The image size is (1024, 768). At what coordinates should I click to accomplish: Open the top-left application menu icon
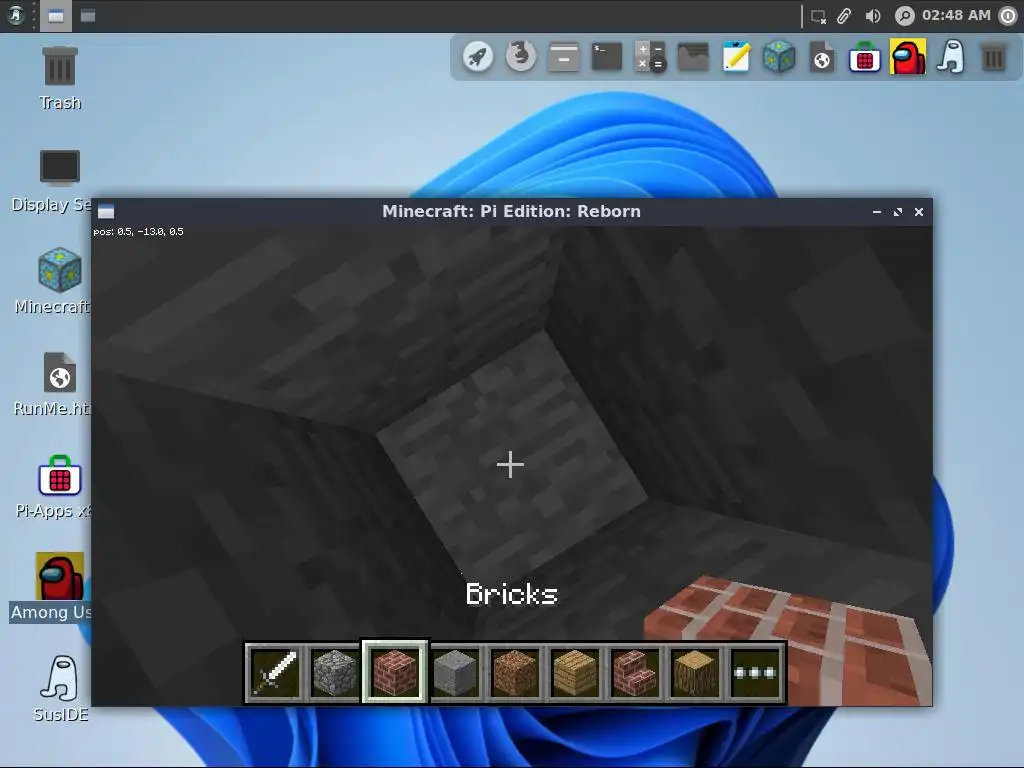[16, 15]
